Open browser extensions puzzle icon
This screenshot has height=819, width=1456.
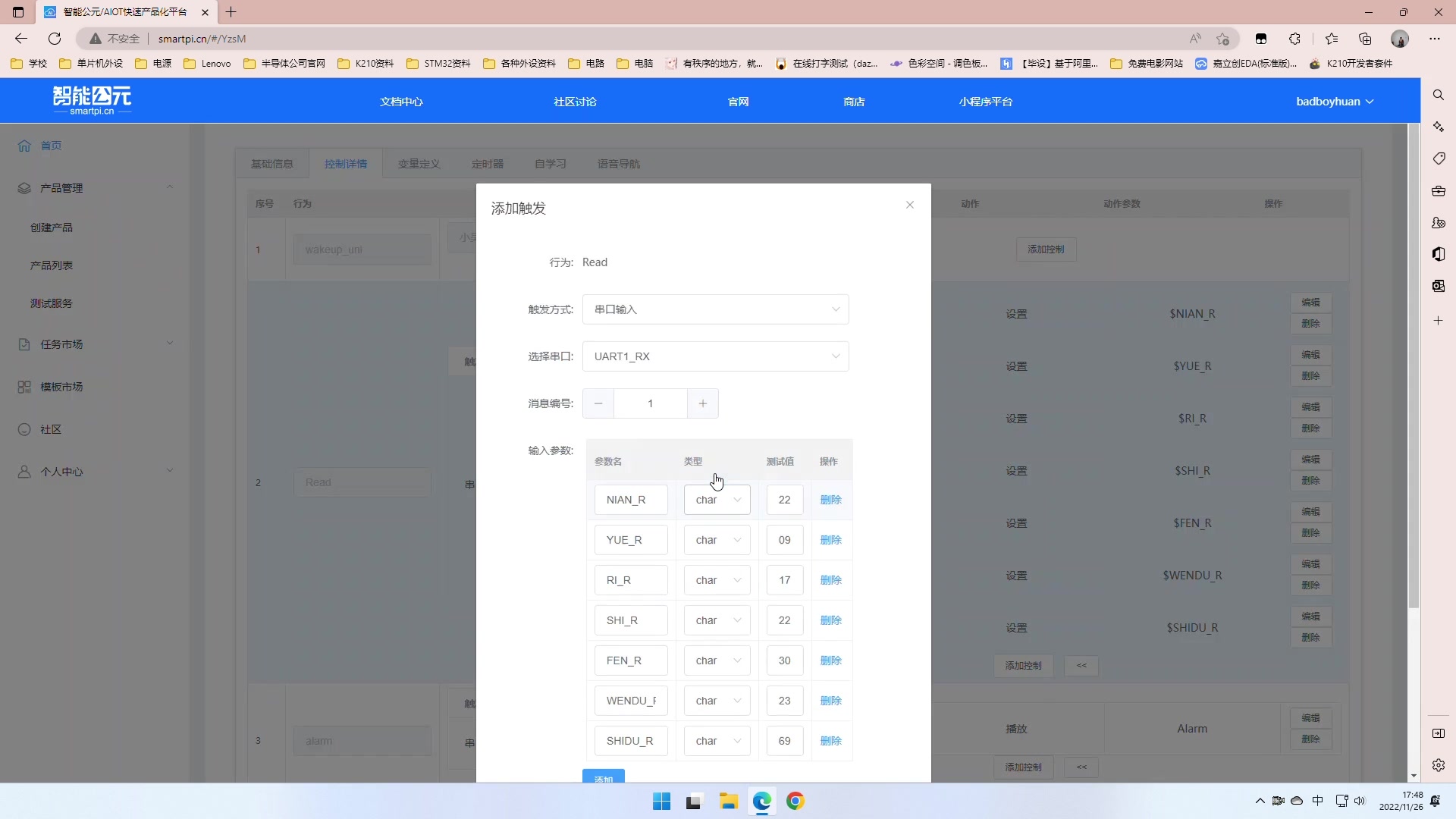click(x=1294, y=39)
